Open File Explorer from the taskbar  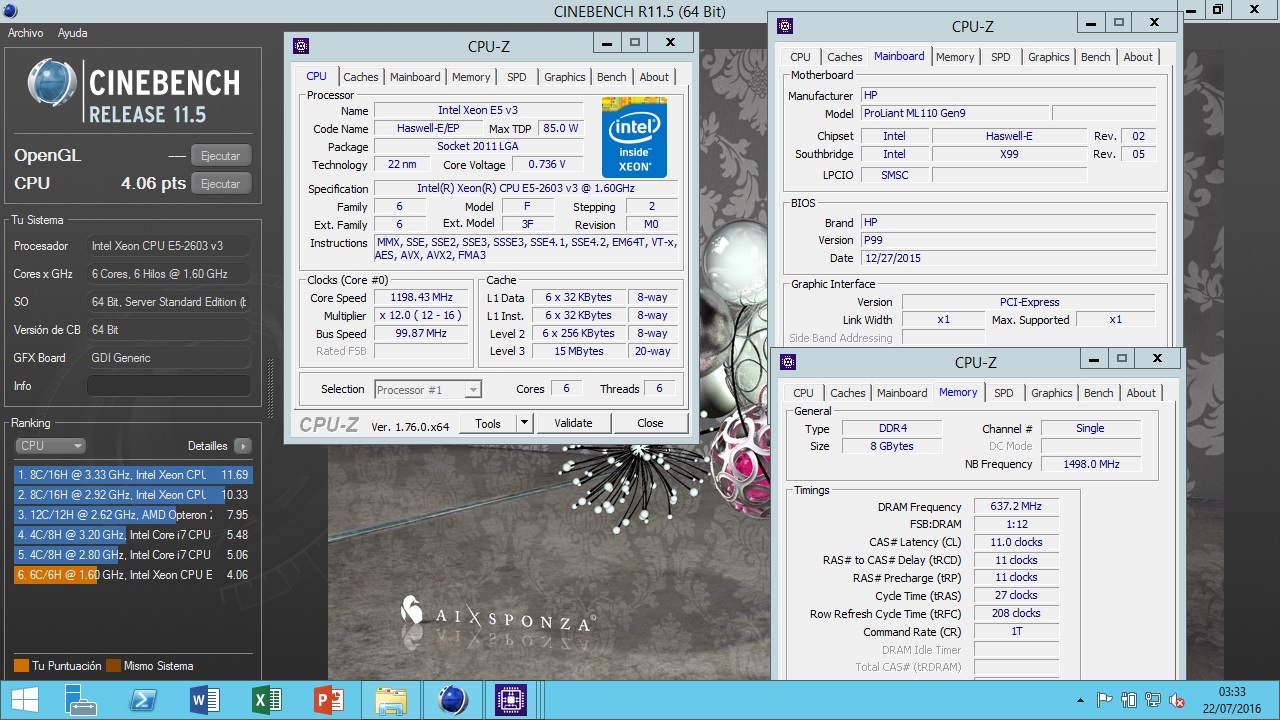click(391, 700)
